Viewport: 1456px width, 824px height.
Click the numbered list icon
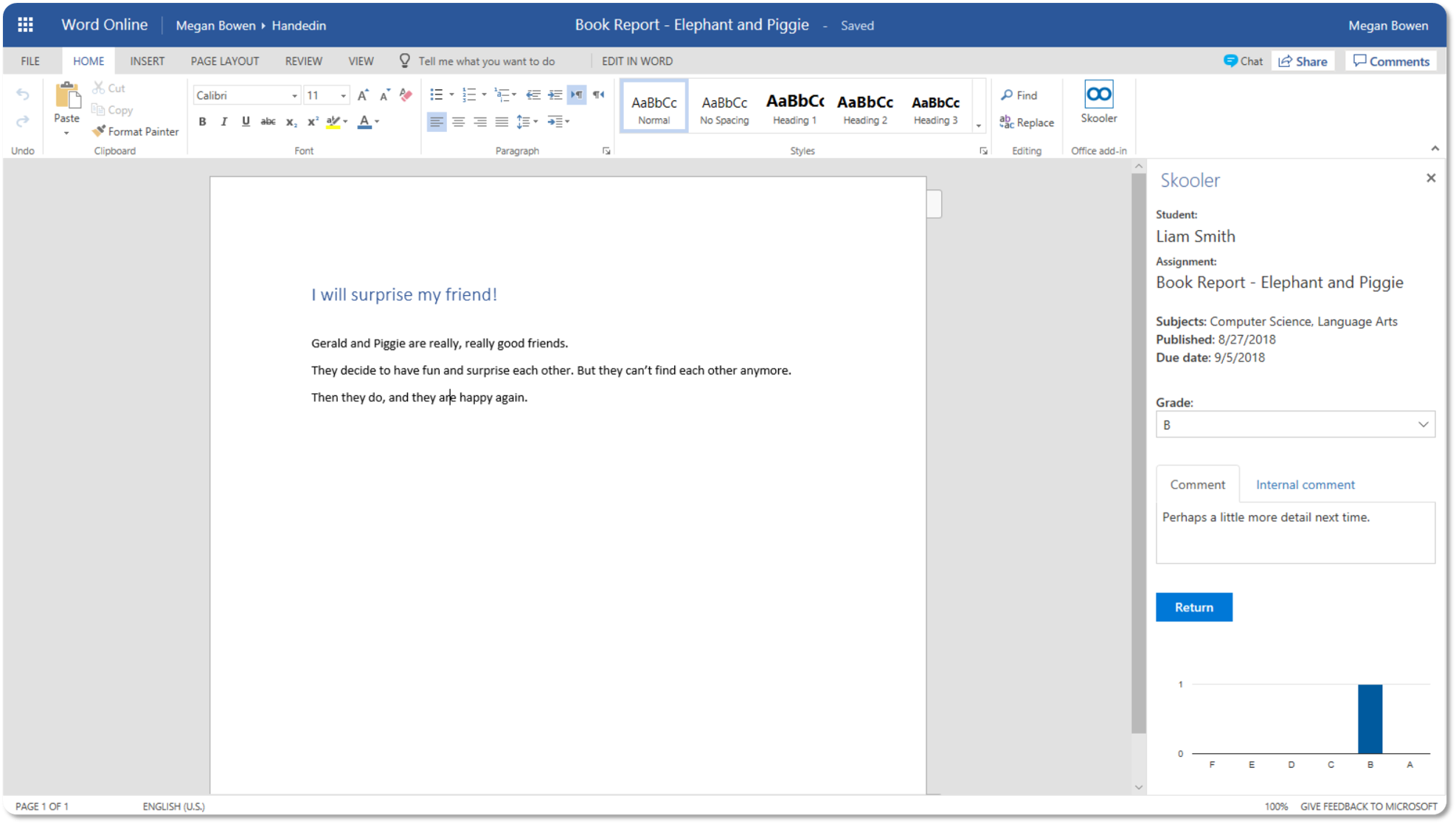pos(469,94)
